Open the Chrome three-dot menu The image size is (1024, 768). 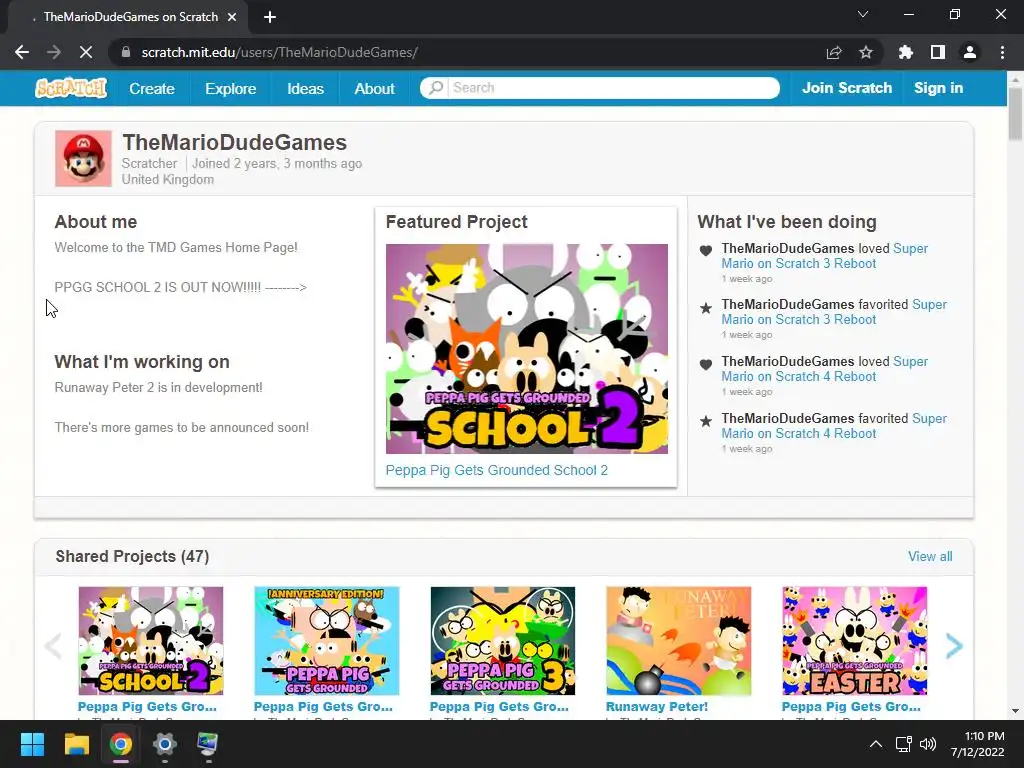pos(1002,52)
